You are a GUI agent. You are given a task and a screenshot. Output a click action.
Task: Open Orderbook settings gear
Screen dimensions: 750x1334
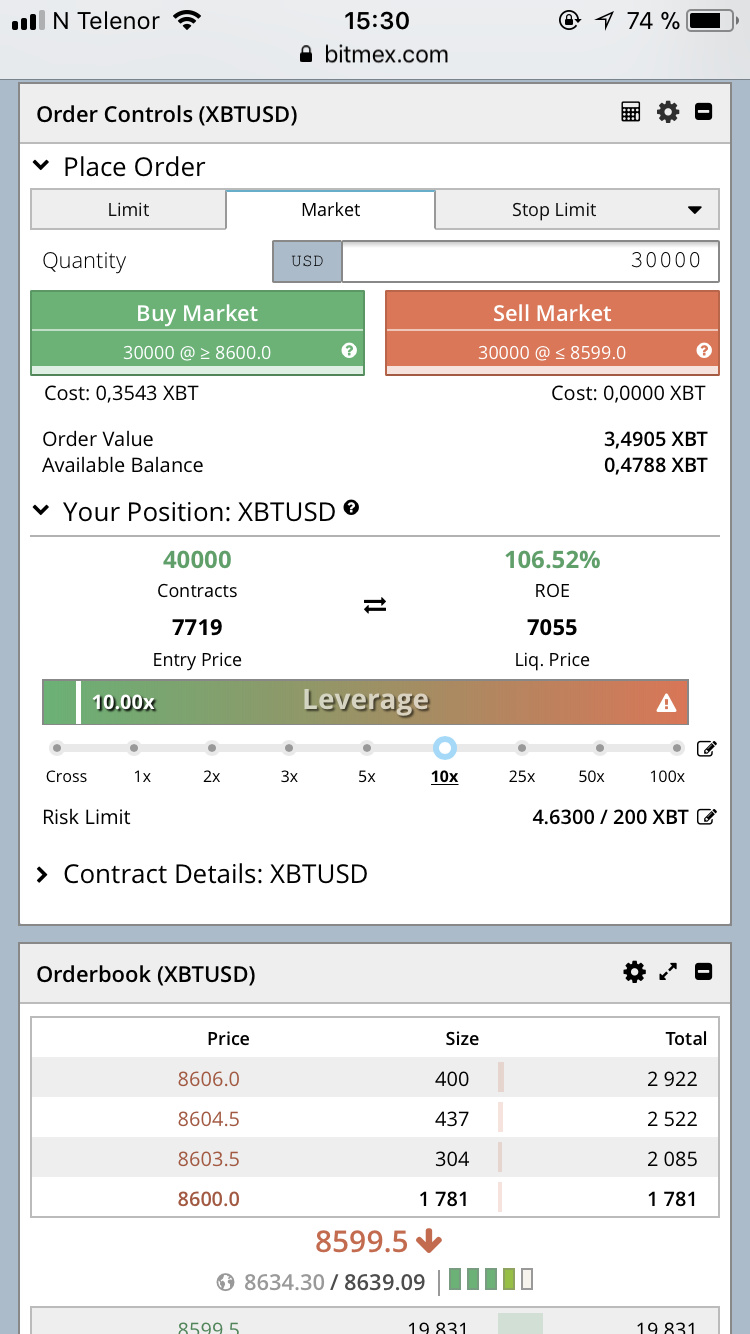pyautogui.click(x=634, y=972)
